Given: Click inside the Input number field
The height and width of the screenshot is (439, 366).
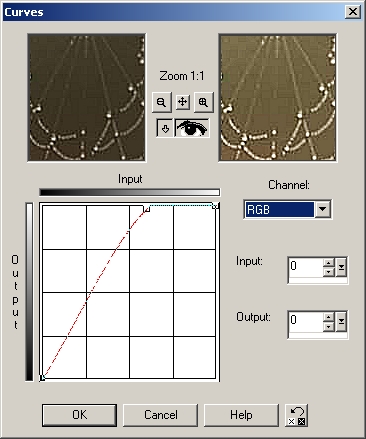Looking at the screenshot, I should tap(306, 267).
